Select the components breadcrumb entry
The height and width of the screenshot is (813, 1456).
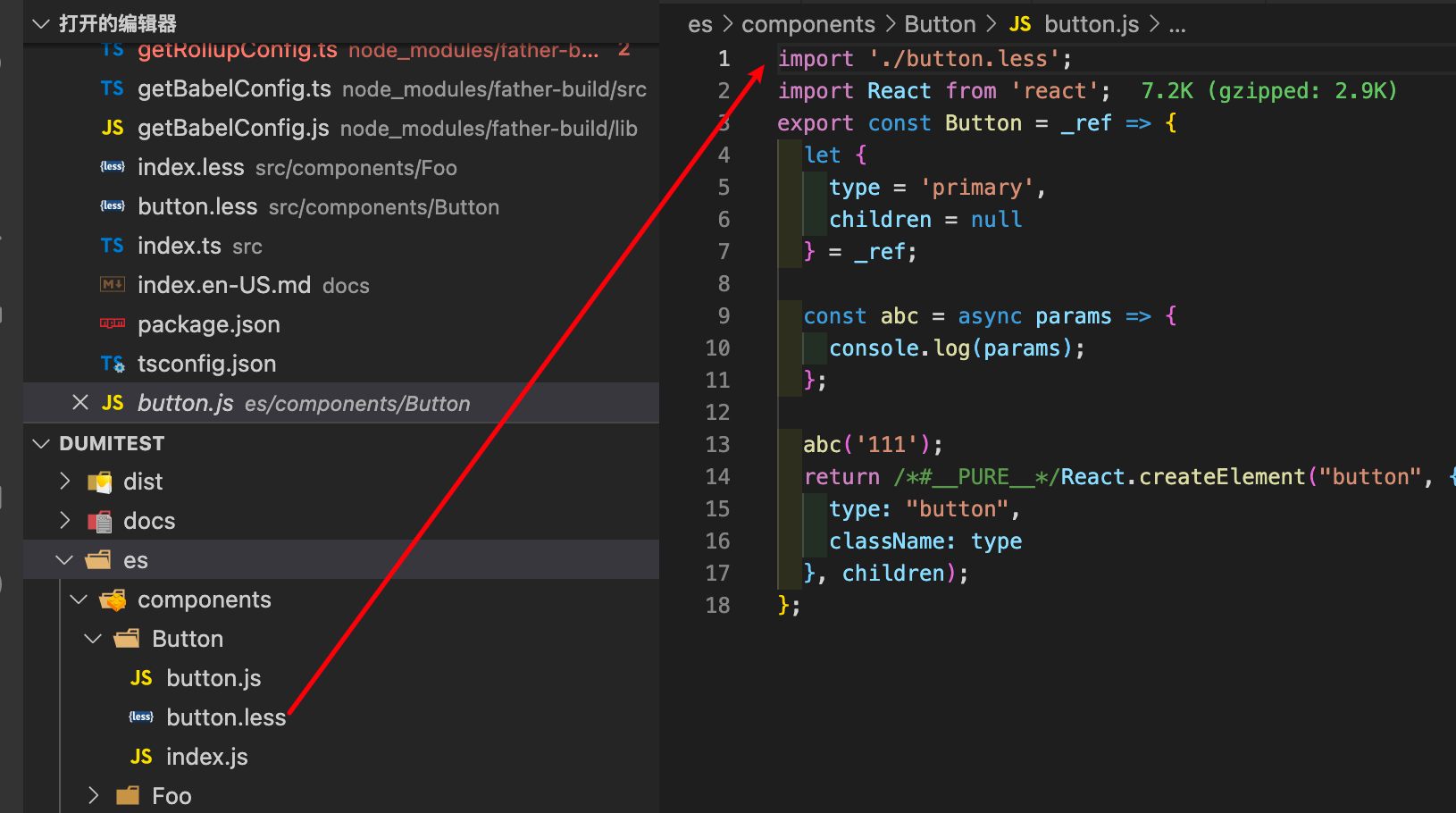coord(807,23)
